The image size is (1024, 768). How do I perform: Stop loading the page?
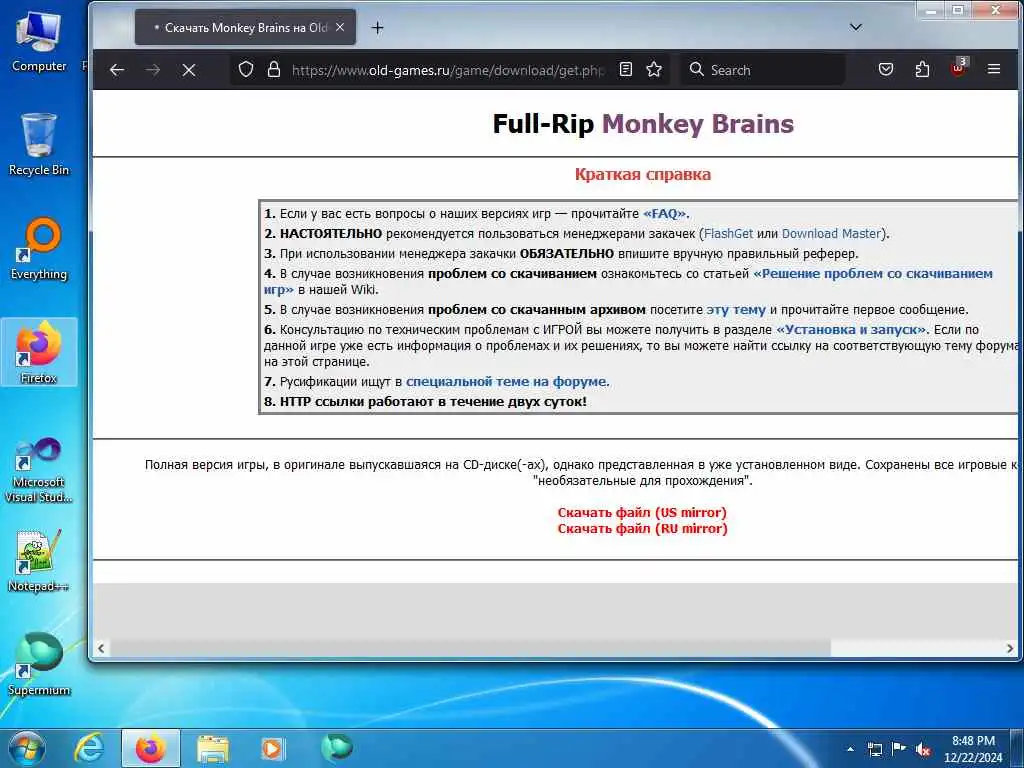coord(189,70)
